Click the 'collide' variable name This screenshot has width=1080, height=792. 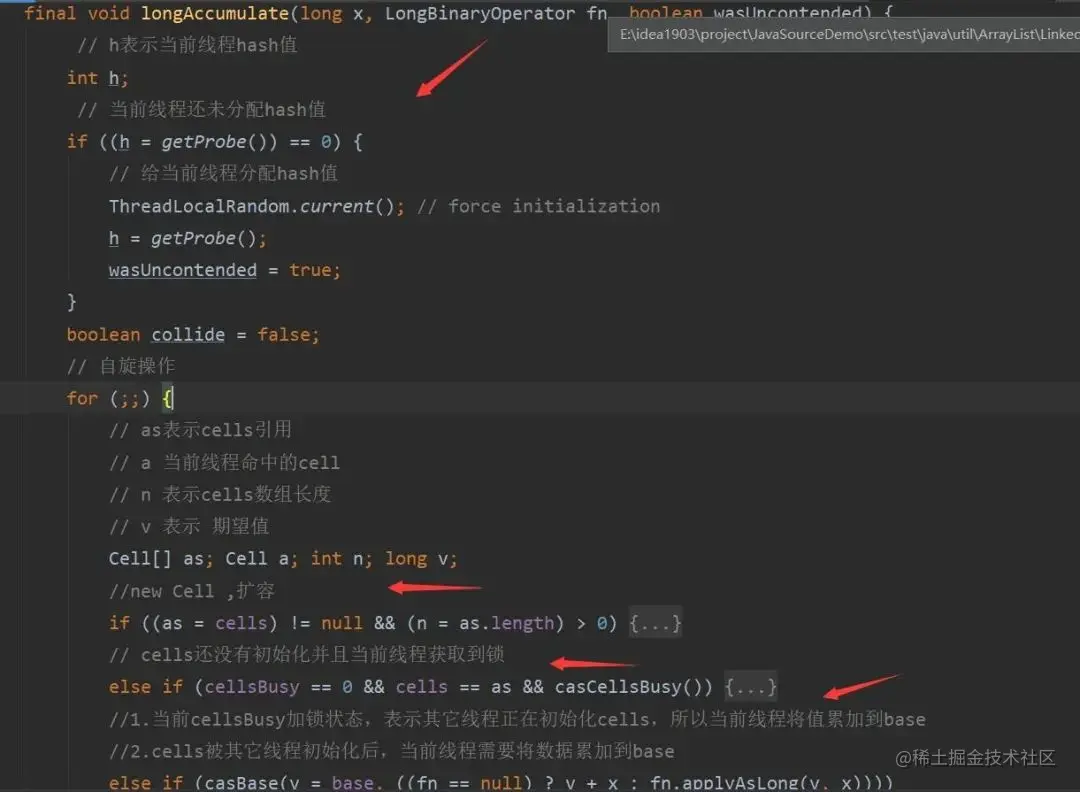(x=188, y=335)
